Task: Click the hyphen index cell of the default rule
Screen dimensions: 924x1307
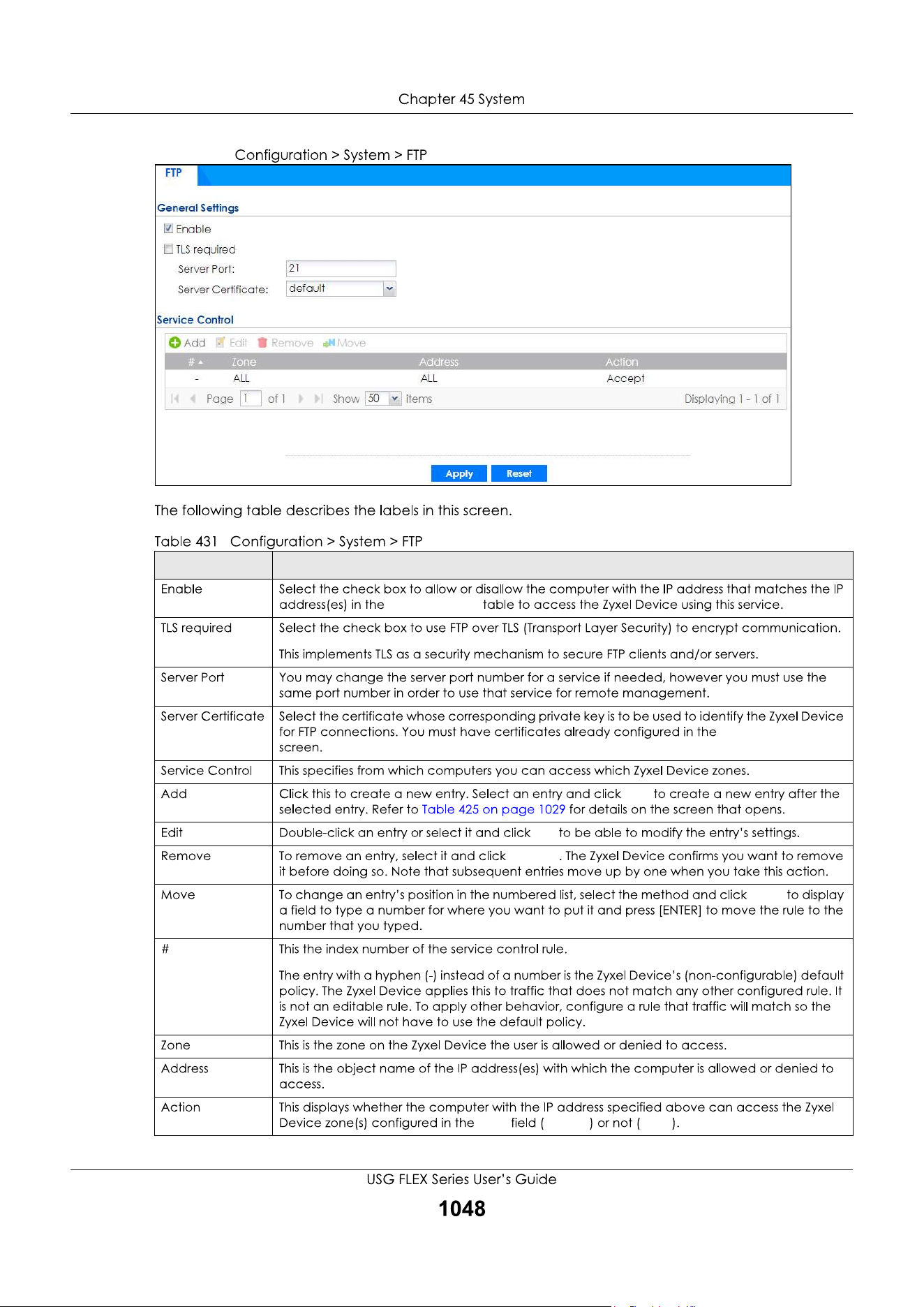Action: (197, 378)
